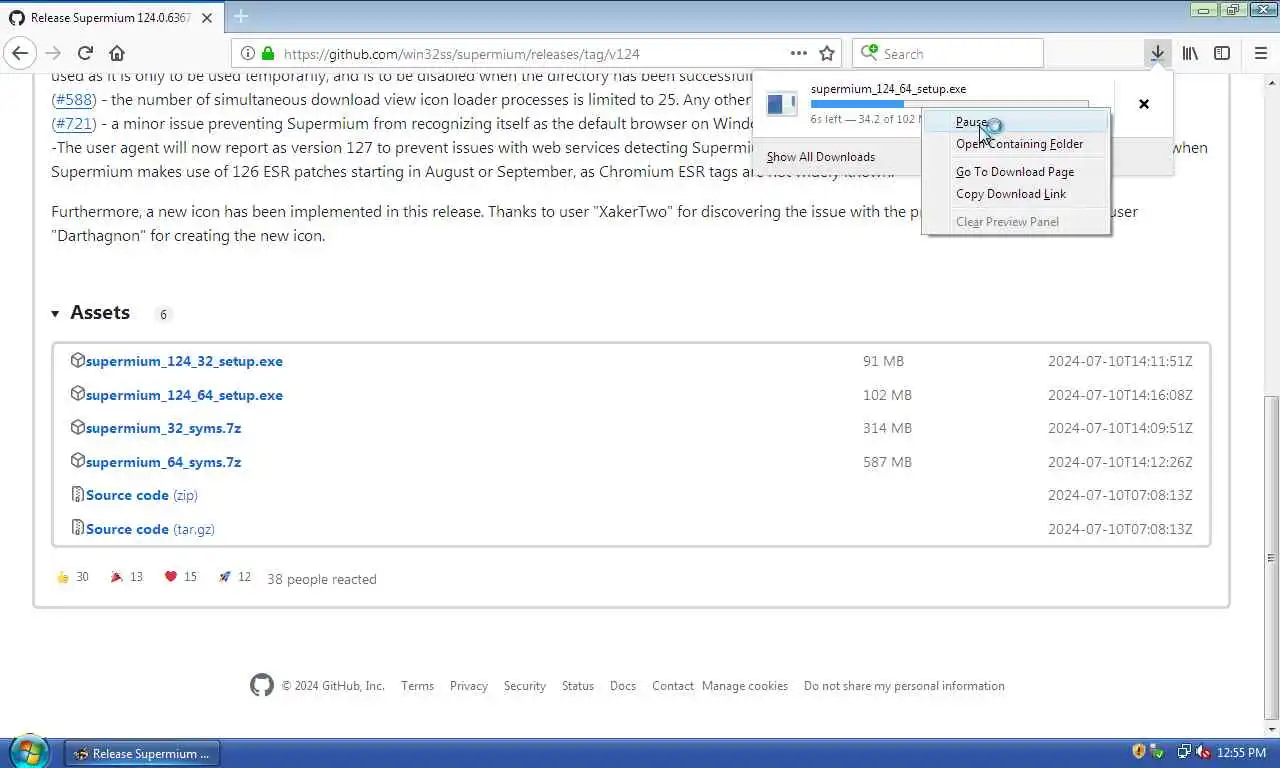Screen dimensions: 1280x768
Task: Click the downloading file icon in panel
Action: (x=782, y=103)
